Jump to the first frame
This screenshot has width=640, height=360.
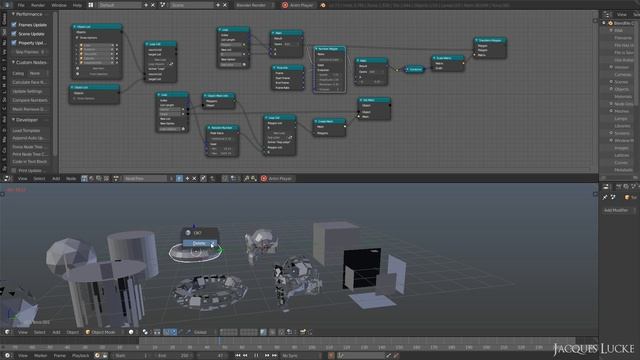pos(238,356)
